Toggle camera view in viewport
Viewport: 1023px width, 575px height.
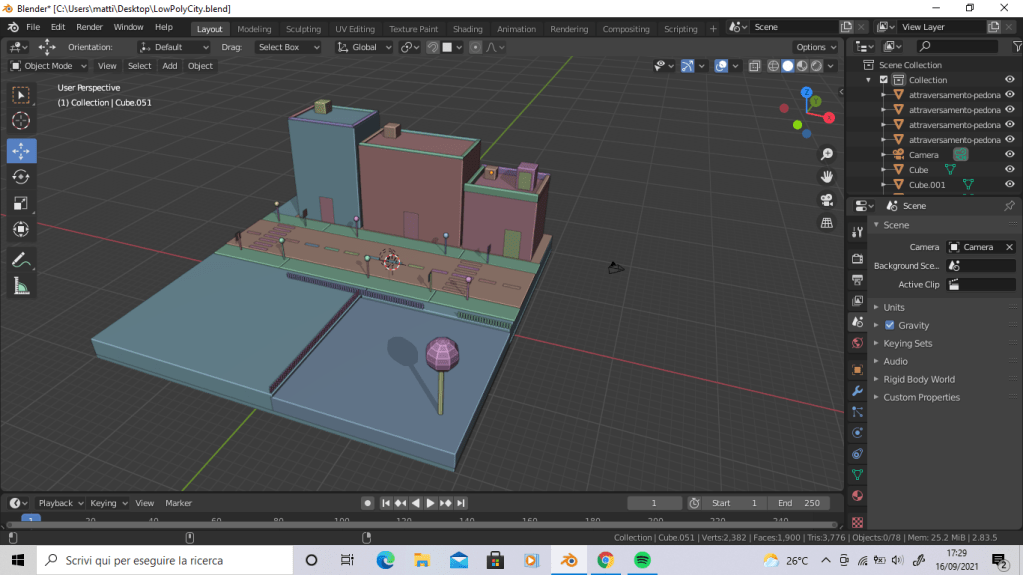point(827,199)
